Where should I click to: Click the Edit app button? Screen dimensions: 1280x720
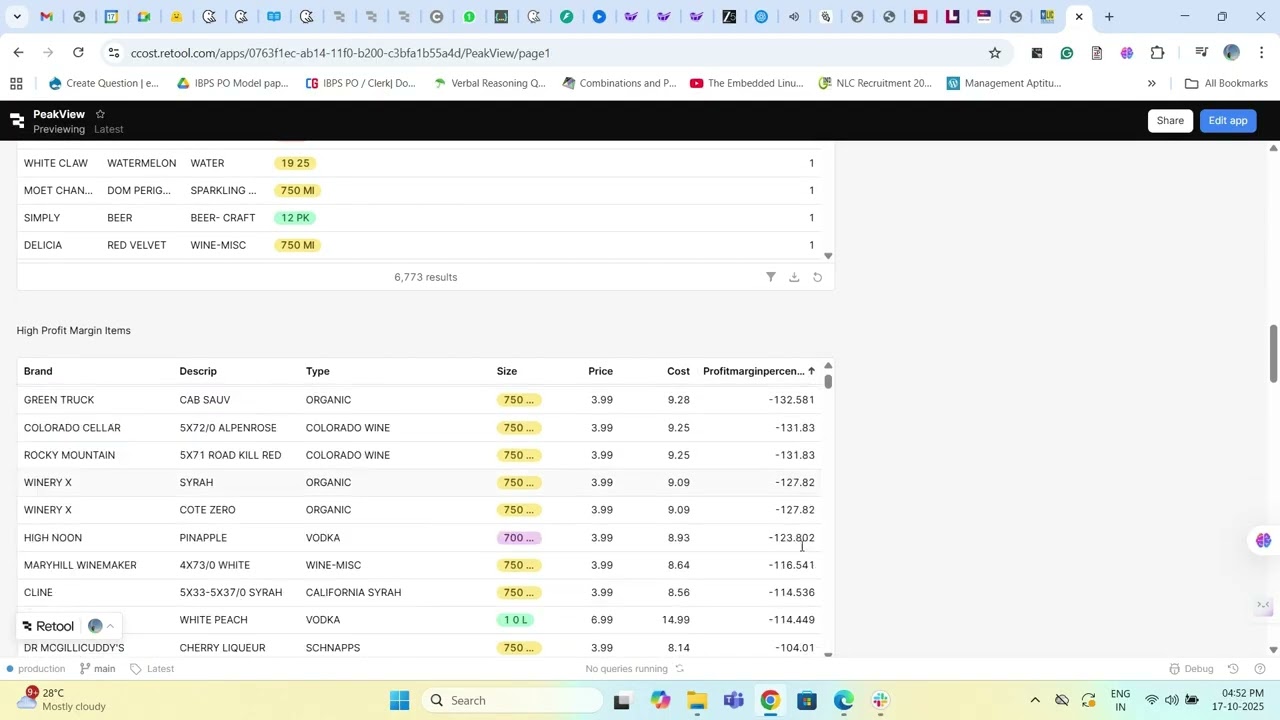point(1228,121)
